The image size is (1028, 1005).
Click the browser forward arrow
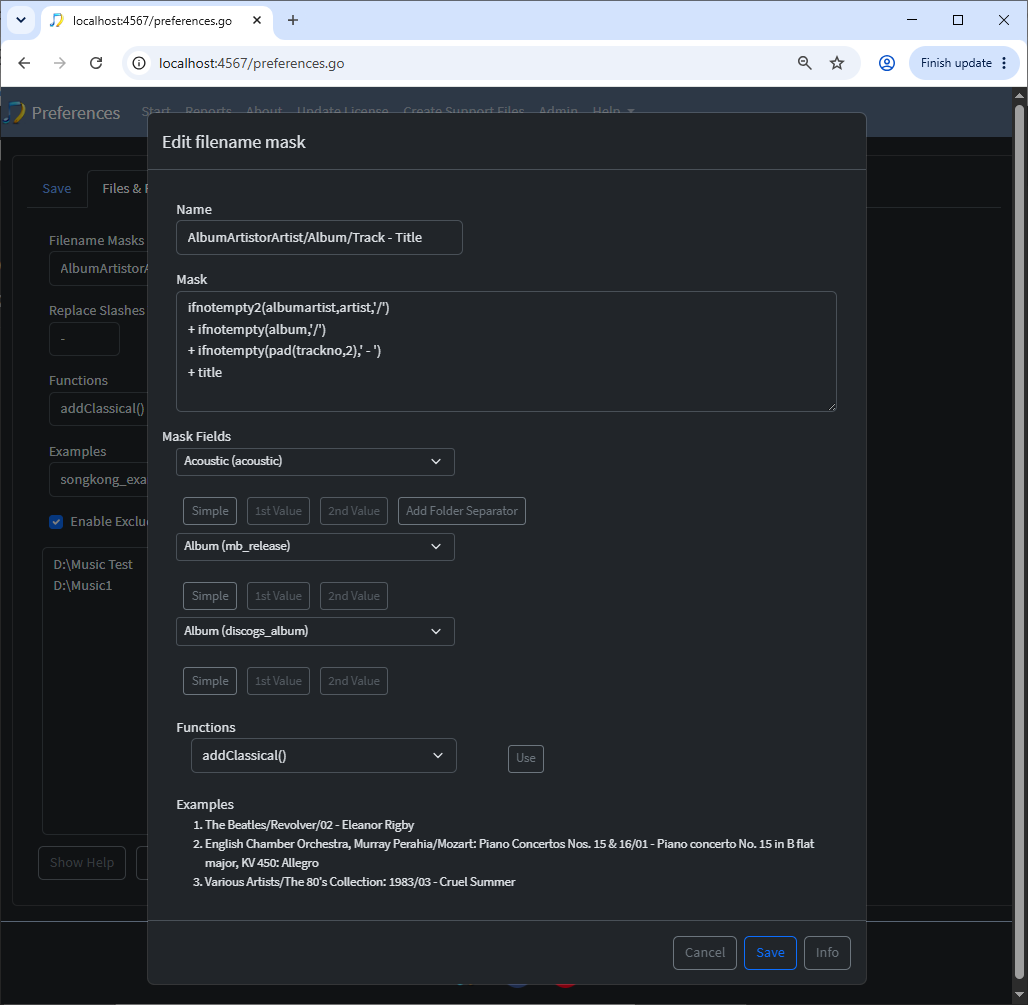[60, 63]
